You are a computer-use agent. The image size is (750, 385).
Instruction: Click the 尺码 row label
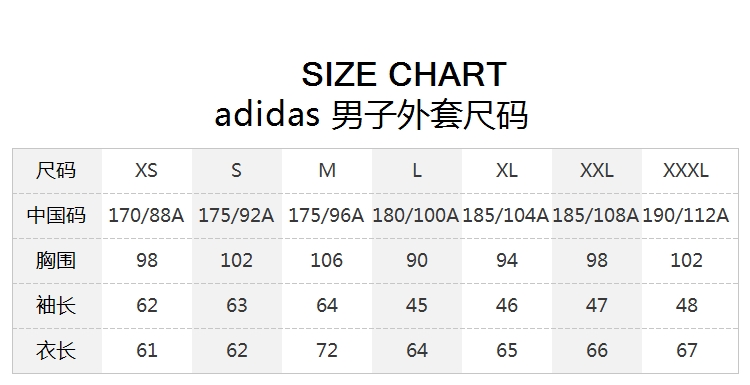pyautogui.click(x=56, y=170)
